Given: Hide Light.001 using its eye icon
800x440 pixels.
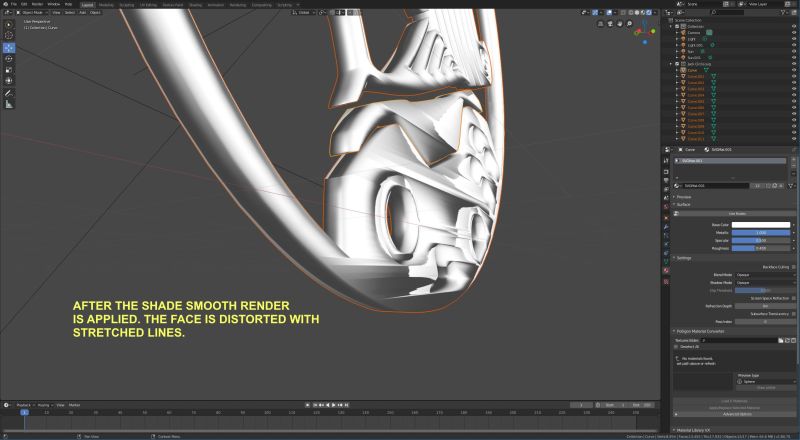Looking at the screenshot, I should pos(794,45).
